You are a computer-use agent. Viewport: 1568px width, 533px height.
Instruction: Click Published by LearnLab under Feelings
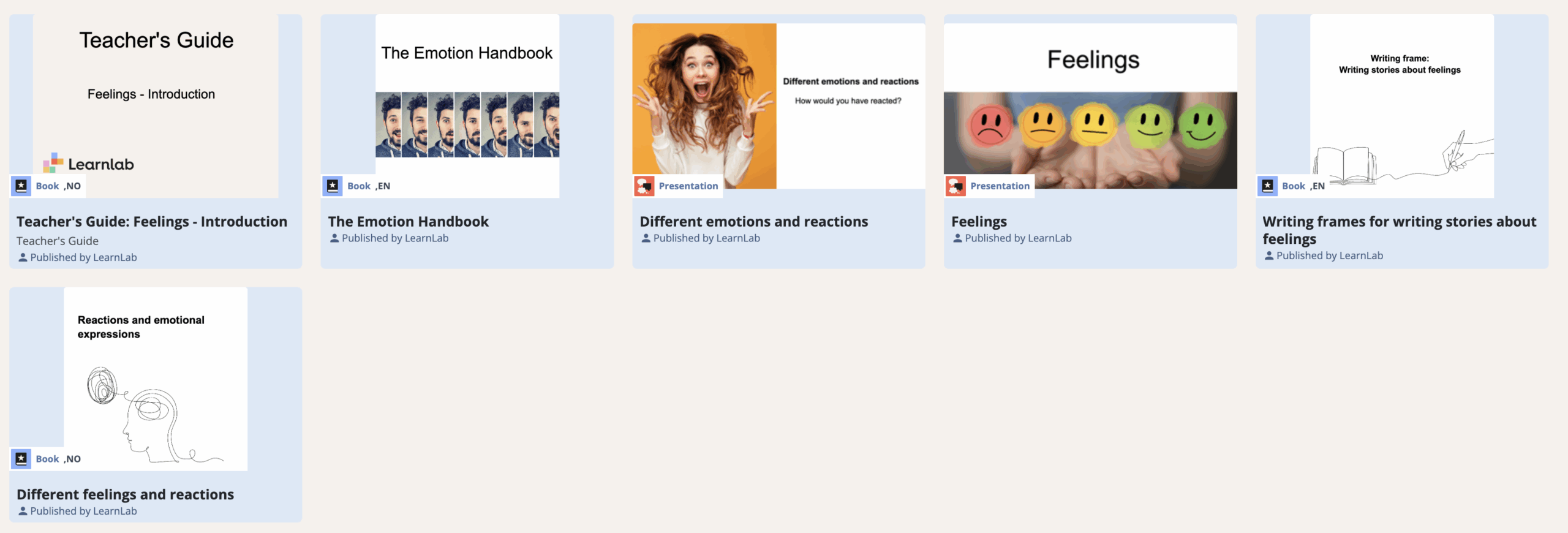click(x=1017, y=238)
